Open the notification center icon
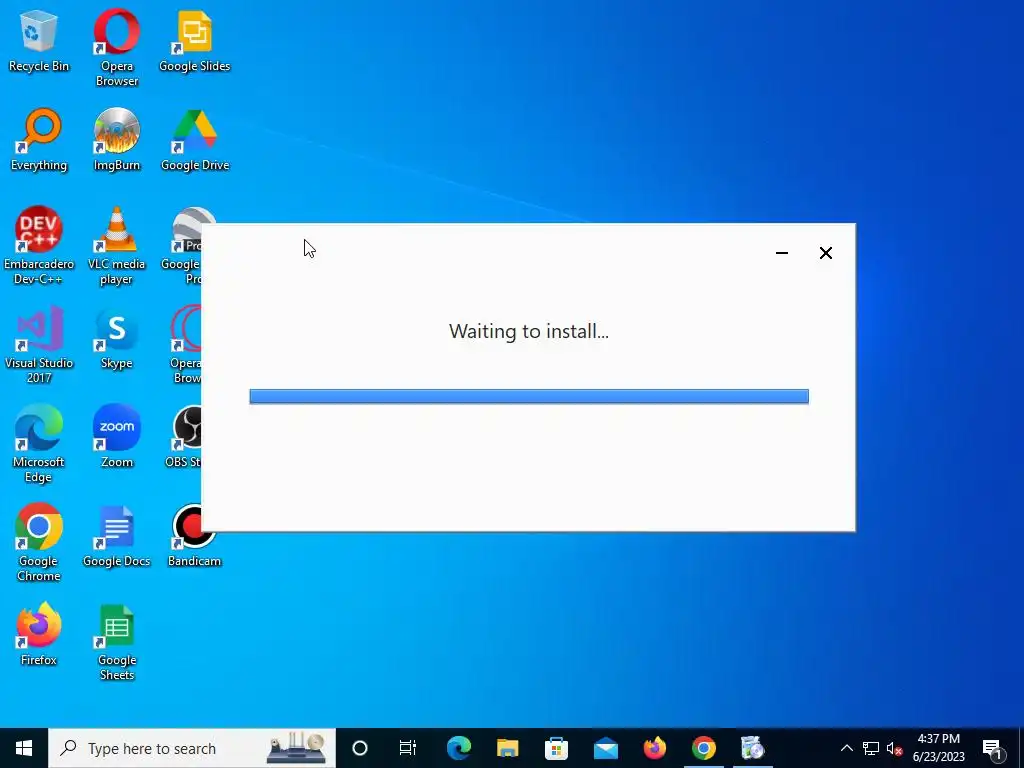 coord(992,748)
